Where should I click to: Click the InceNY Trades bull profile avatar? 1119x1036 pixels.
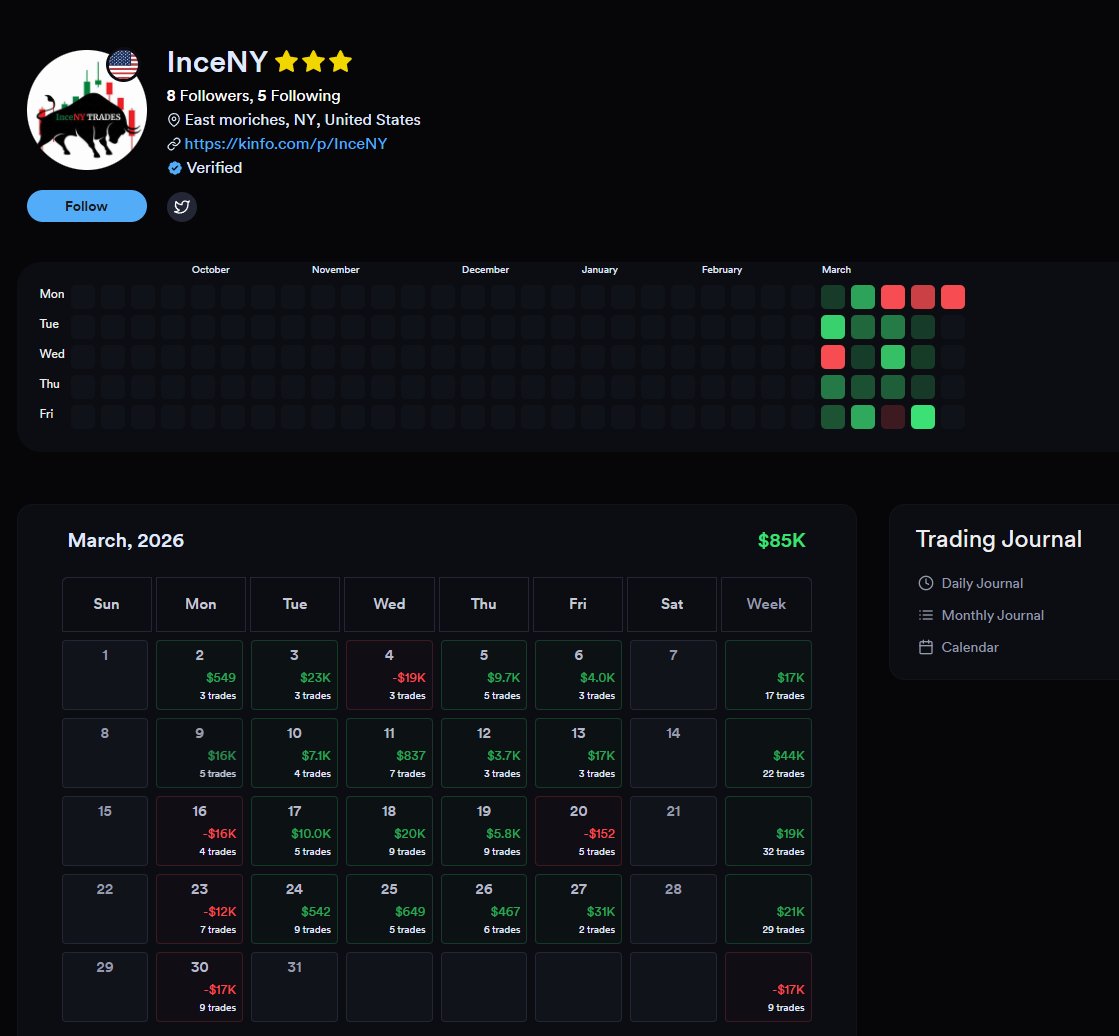[87, 110]
